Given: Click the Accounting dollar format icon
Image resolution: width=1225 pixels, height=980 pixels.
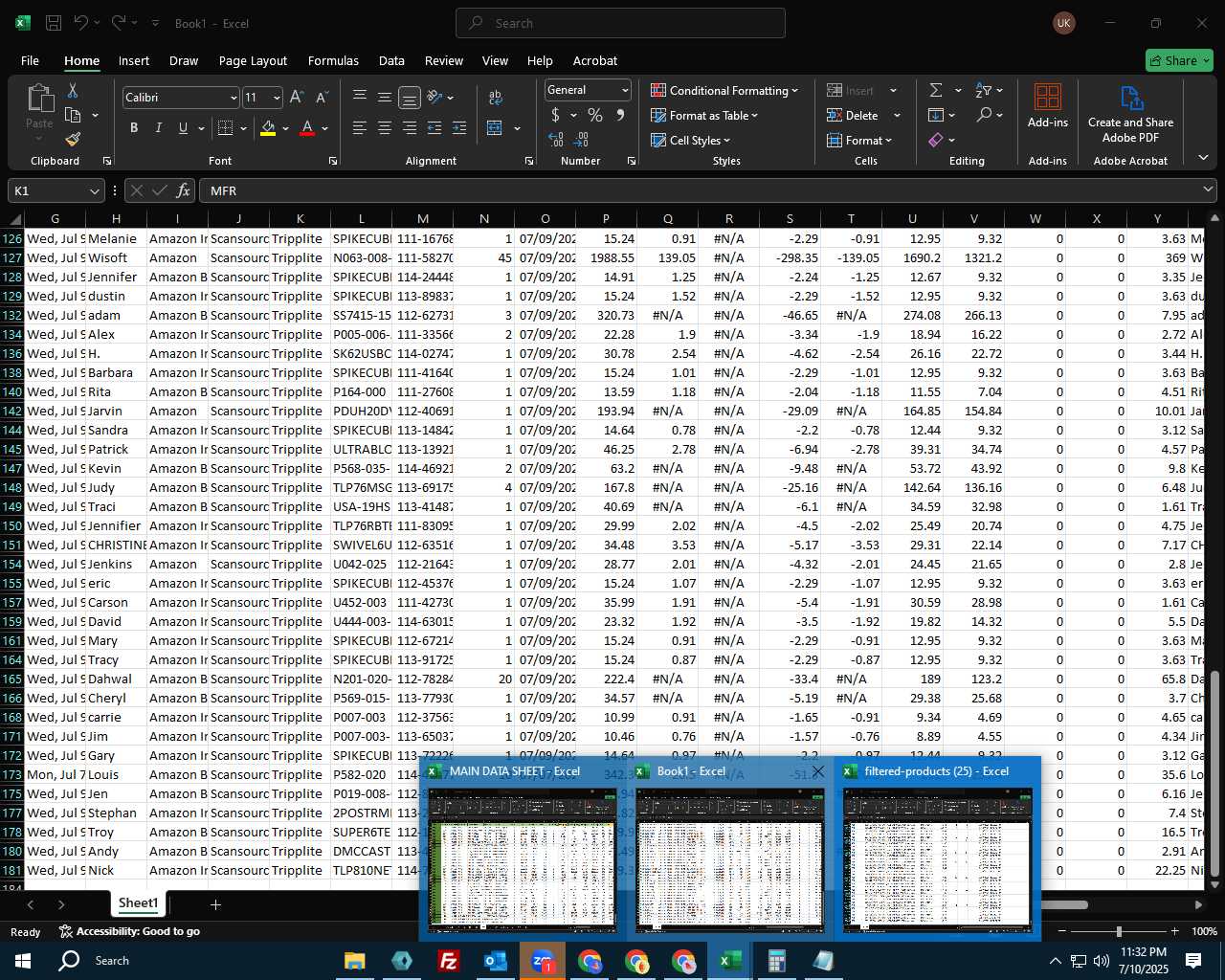Looking at the screenshot, I should (555, 115).
